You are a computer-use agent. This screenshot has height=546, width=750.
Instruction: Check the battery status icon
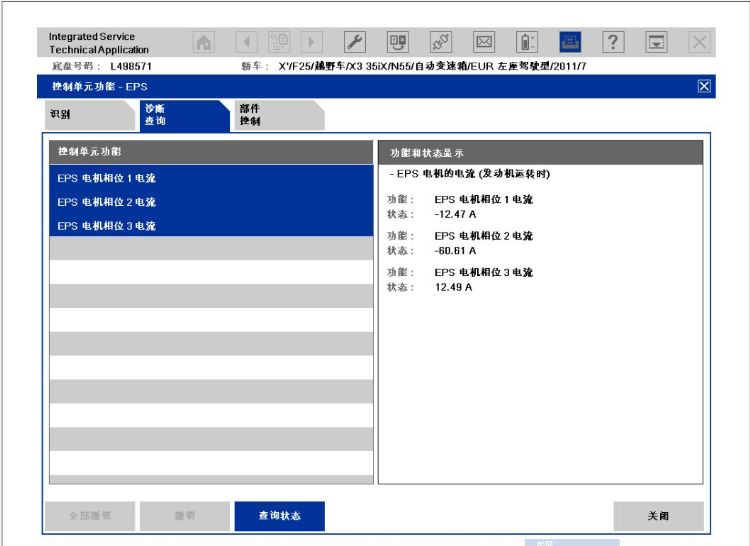(527, 42)
